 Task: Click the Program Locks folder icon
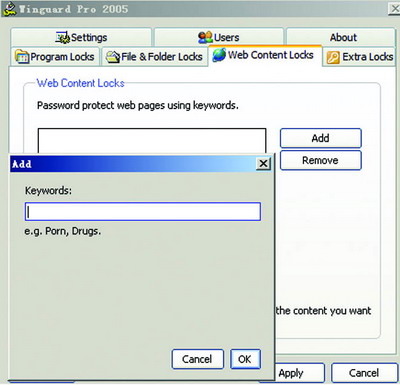pyautogui.click(x=22, y=57)
